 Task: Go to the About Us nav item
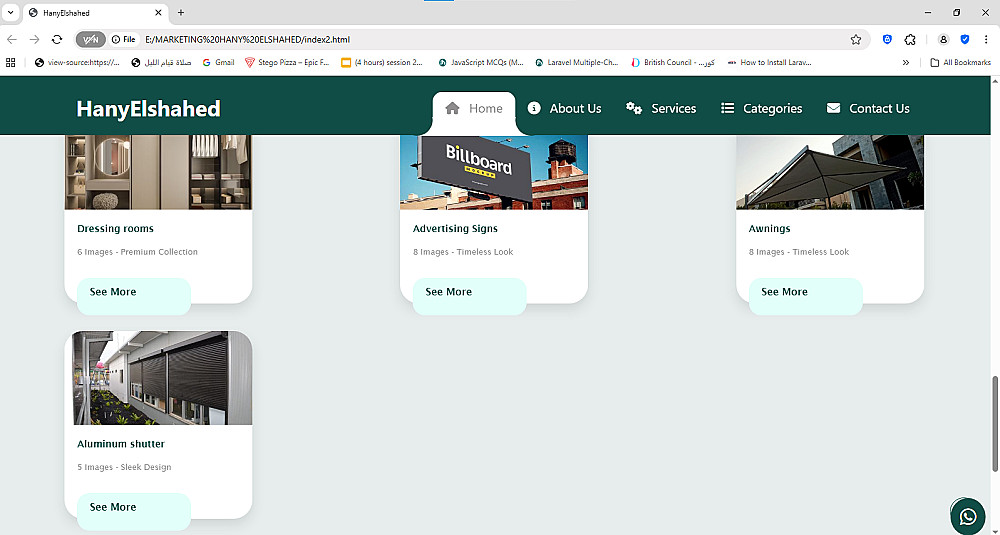pyautogui.click(x=564, y=108)
